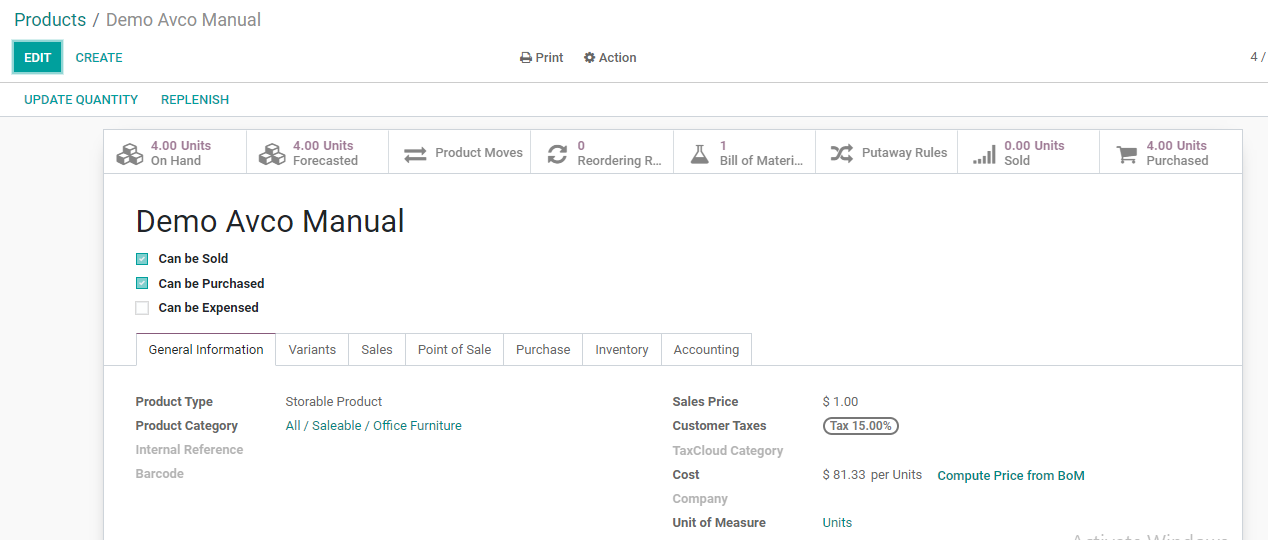Click the Tax 15.00% tag

coord(860,426)
